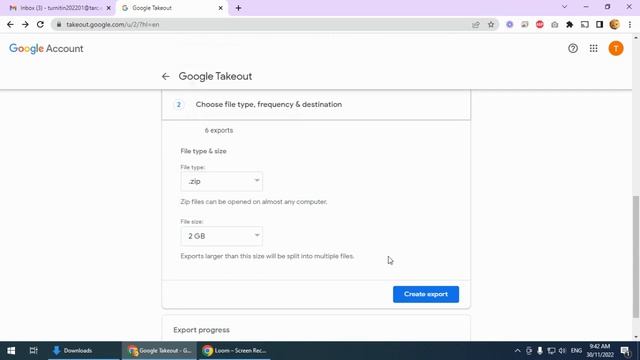Open the cast media icon
This screenshot has height=360, width=640.
tap(584, 24)
